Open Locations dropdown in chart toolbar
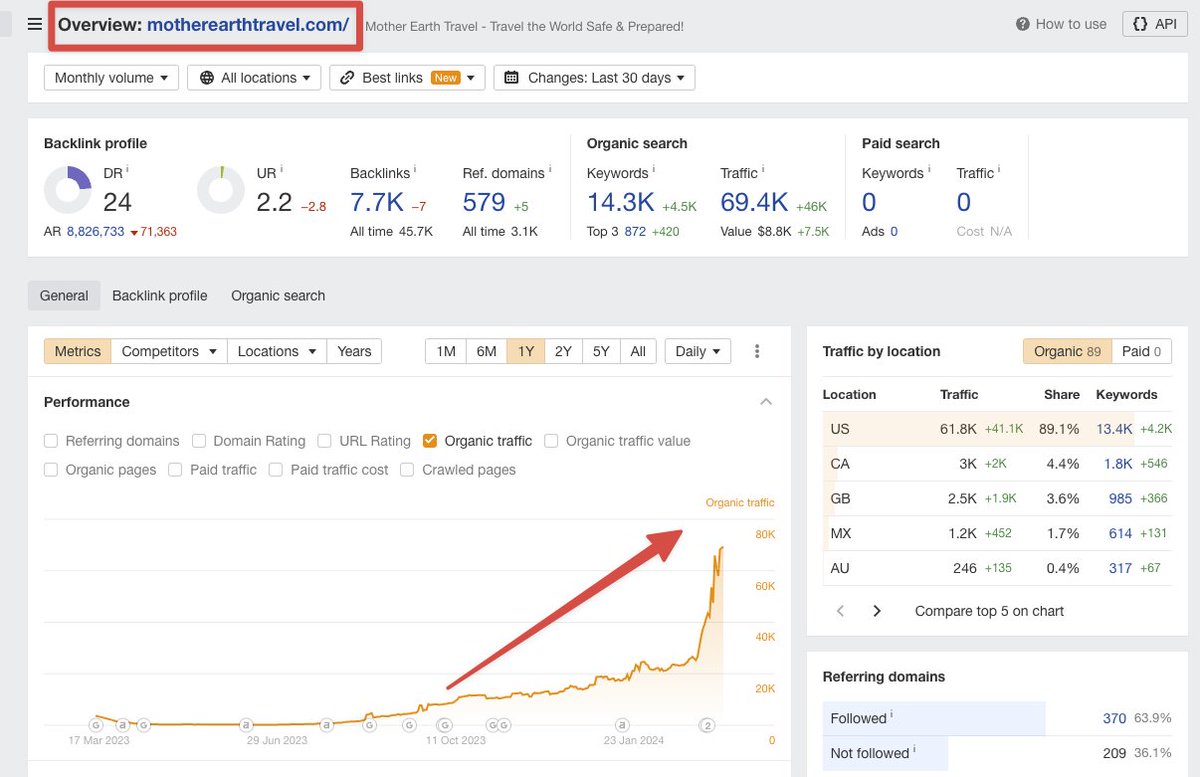 [277, 351]
